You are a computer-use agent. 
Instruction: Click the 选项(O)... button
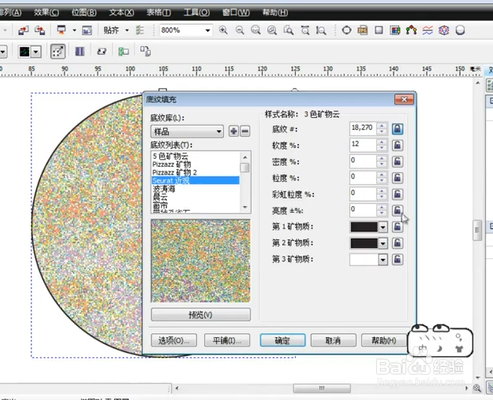[x=174, y=340]
